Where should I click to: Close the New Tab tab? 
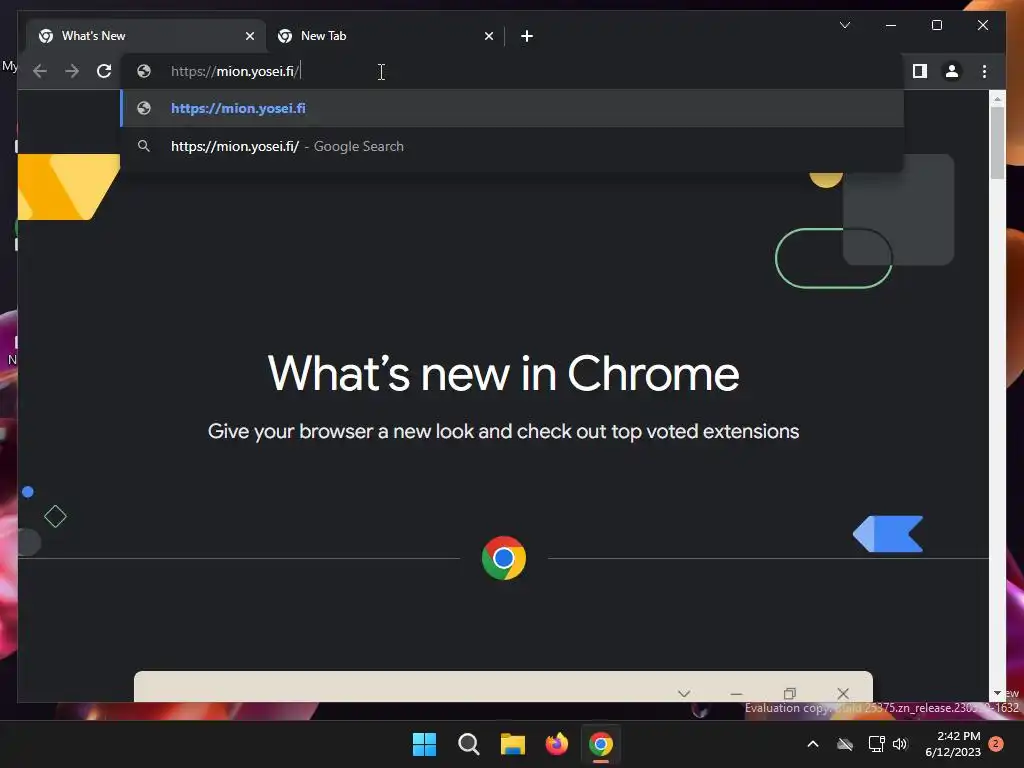[488, 36]
